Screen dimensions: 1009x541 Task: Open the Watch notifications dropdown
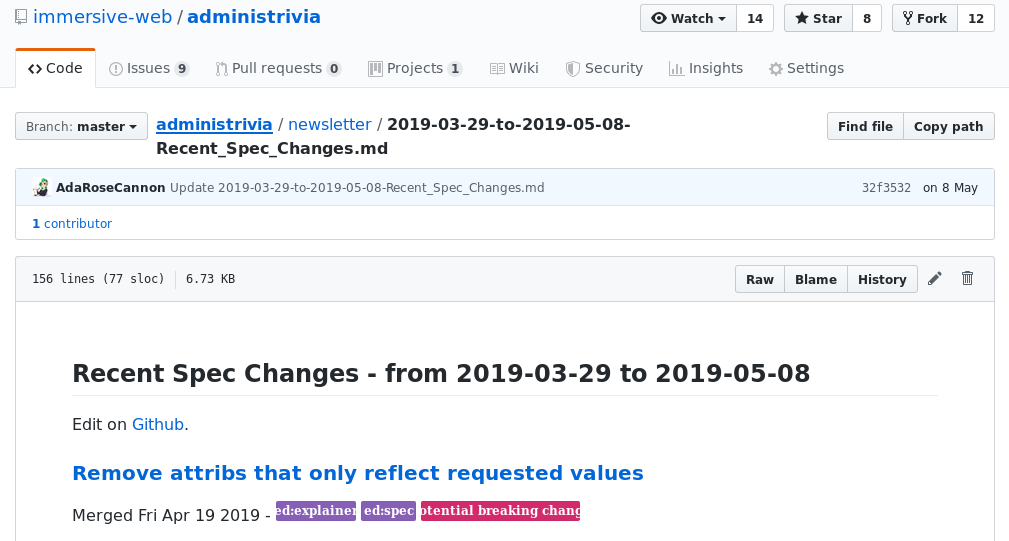click(688, 19)
